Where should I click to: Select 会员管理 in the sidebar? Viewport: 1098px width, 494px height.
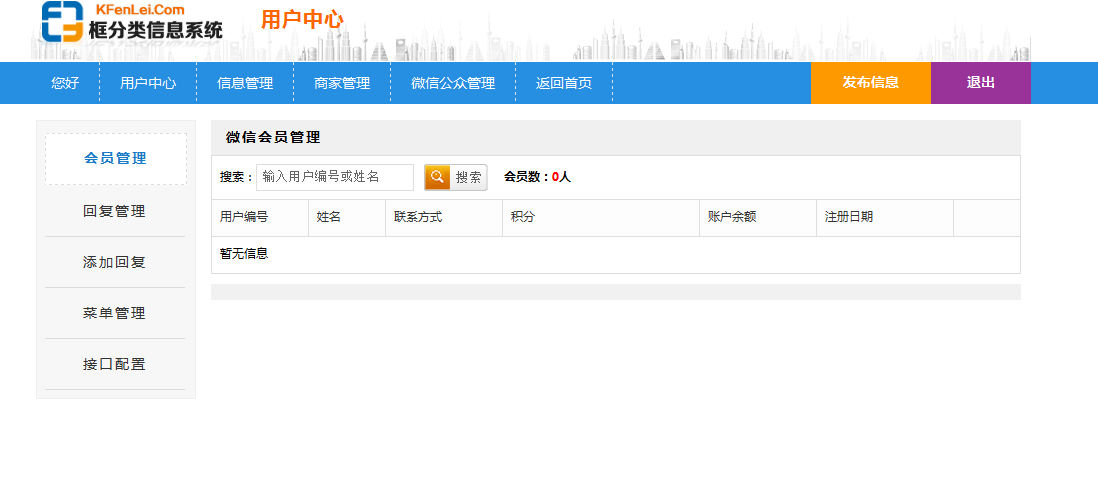[x=115, y=158]
